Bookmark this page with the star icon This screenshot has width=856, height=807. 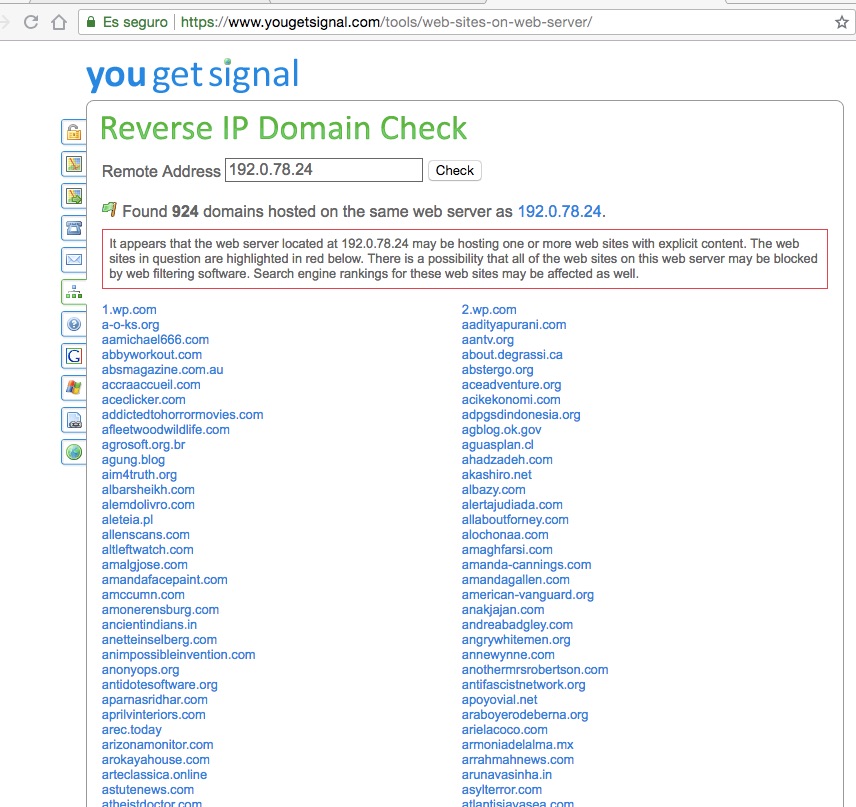(841, 21)
